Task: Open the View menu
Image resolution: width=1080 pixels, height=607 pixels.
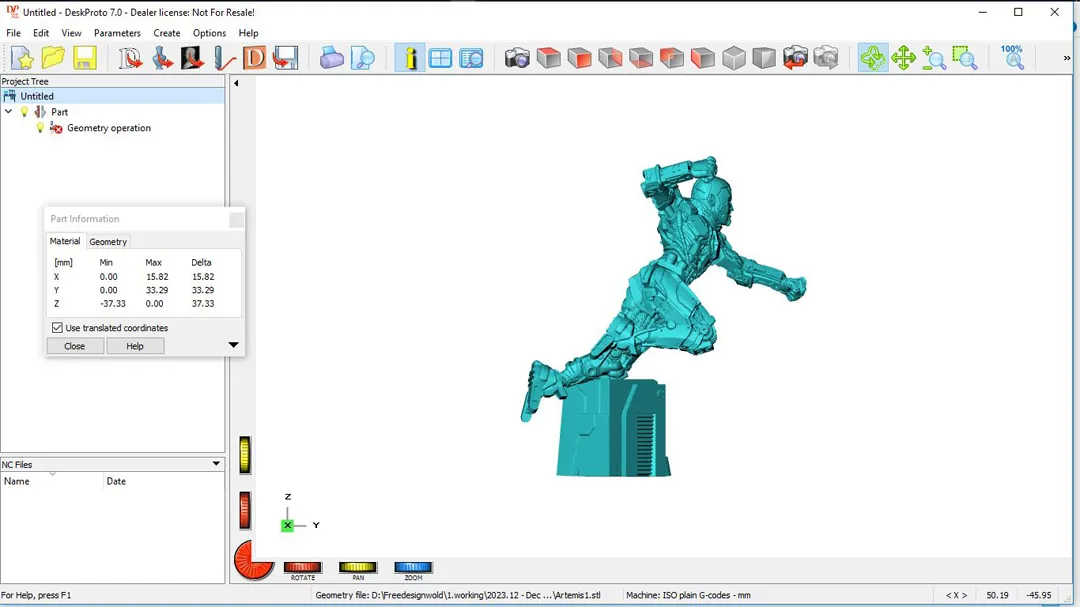Action: click(x=71, y=33)
